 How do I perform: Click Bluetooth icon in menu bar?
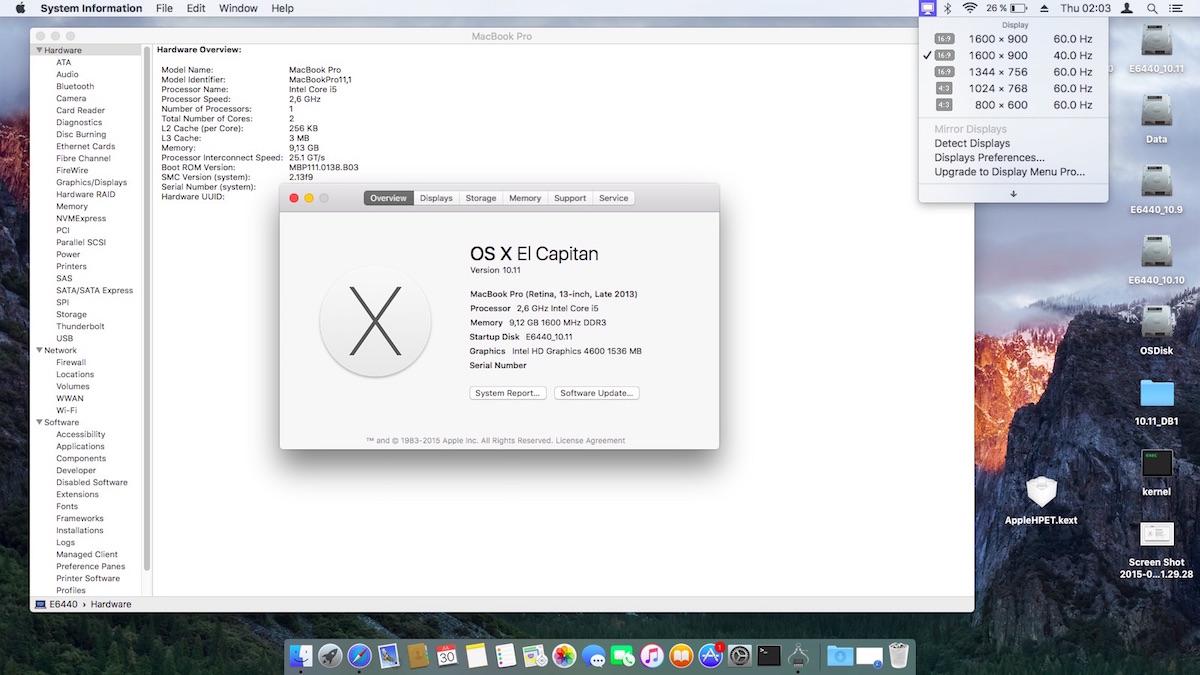[x=948, y=8]
